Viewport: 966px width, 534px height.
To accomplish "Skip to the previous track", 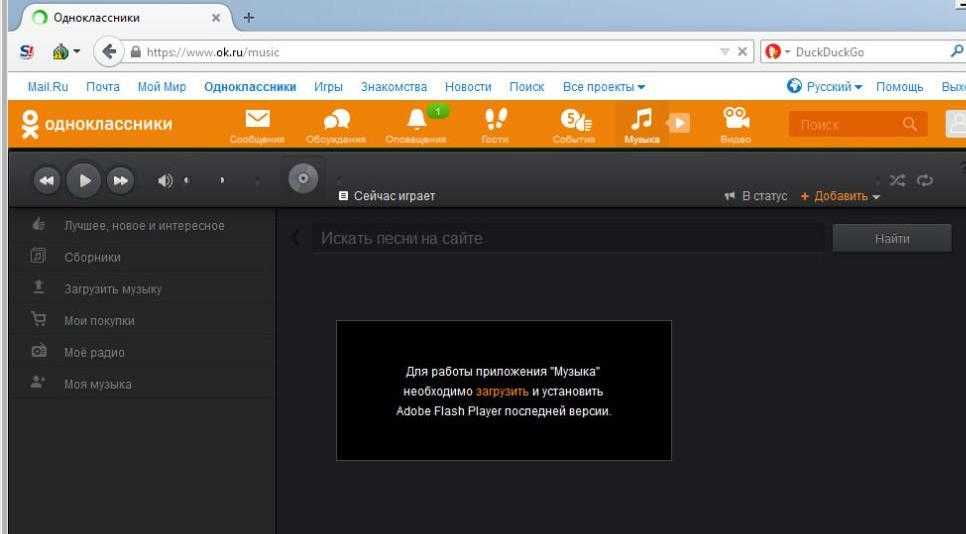I will click(x=47, y=180).
